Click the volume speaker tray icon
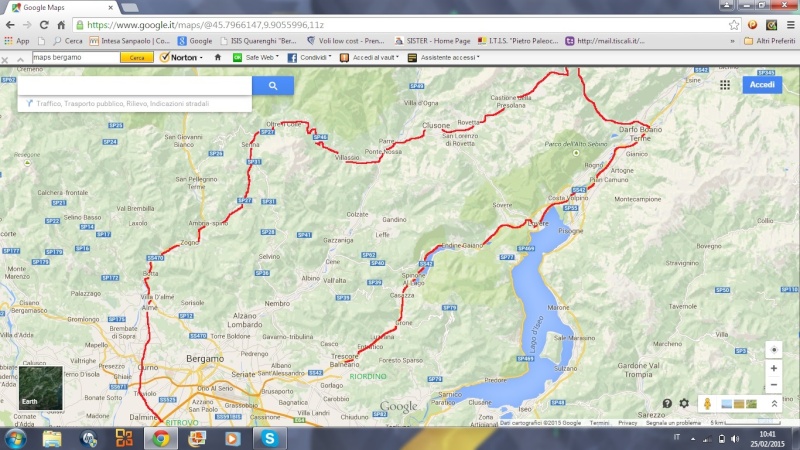Image resolution: width=800 pixels, height=450 pixels. 735,439
